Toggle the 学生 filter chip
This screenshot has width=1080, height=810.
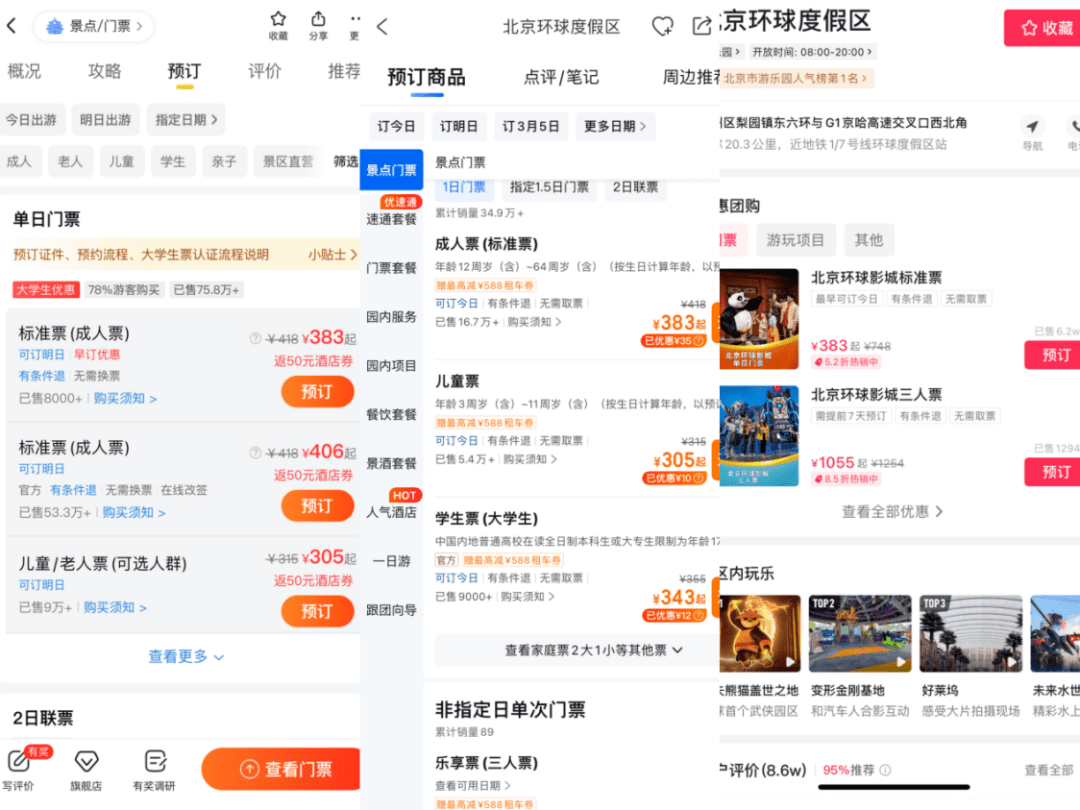point(173,162)
